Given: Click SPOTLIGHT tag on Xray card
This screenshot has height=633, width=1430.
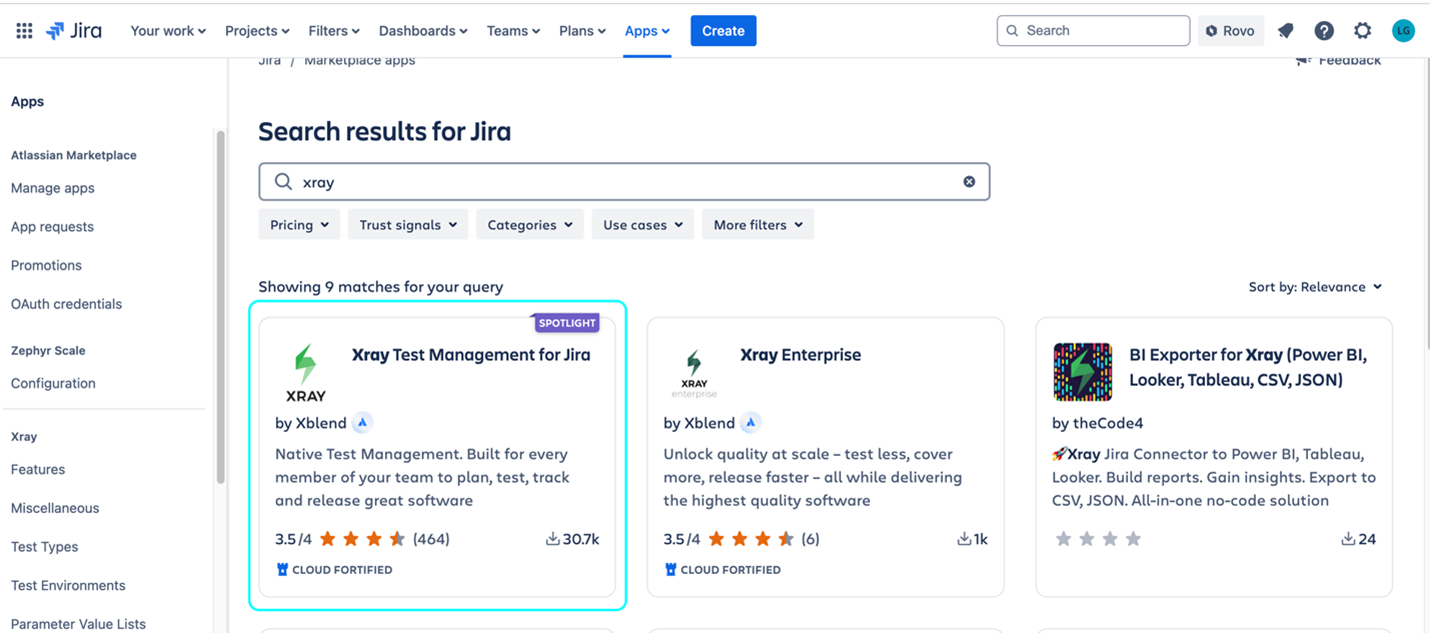Looking at the screenshot, I should [x=567, y=323].
